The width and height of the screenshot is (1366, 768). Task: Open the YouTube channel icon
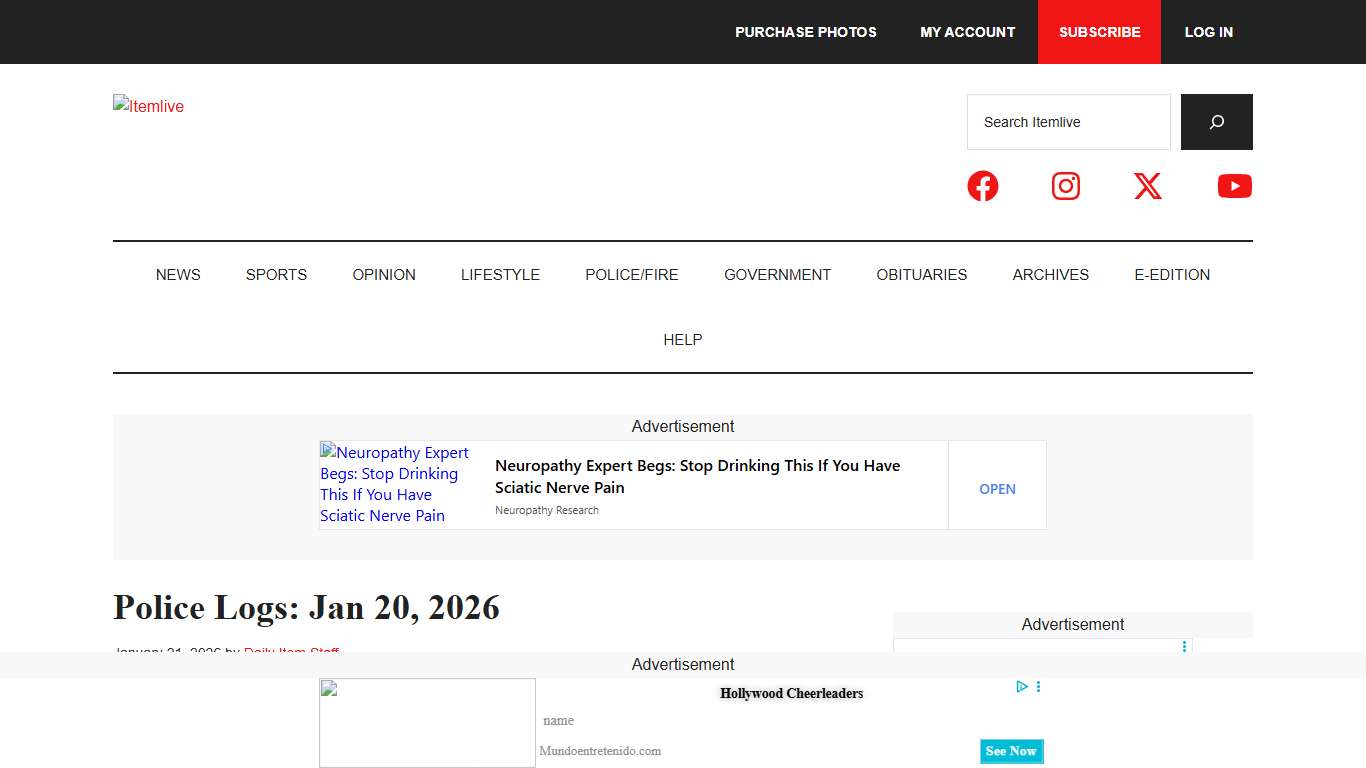coord(1234,186)
